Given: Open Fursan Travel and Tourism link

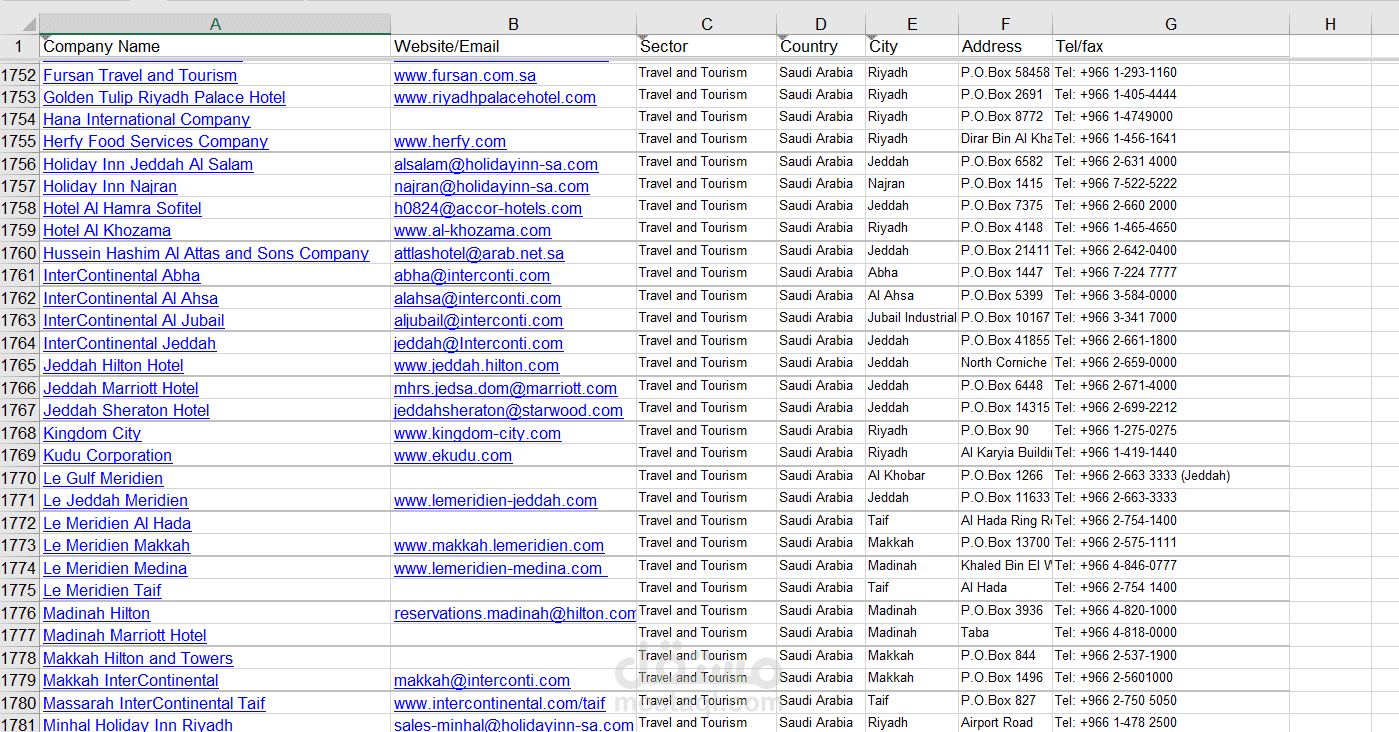Looking at the screenshot, I should 140,76.
